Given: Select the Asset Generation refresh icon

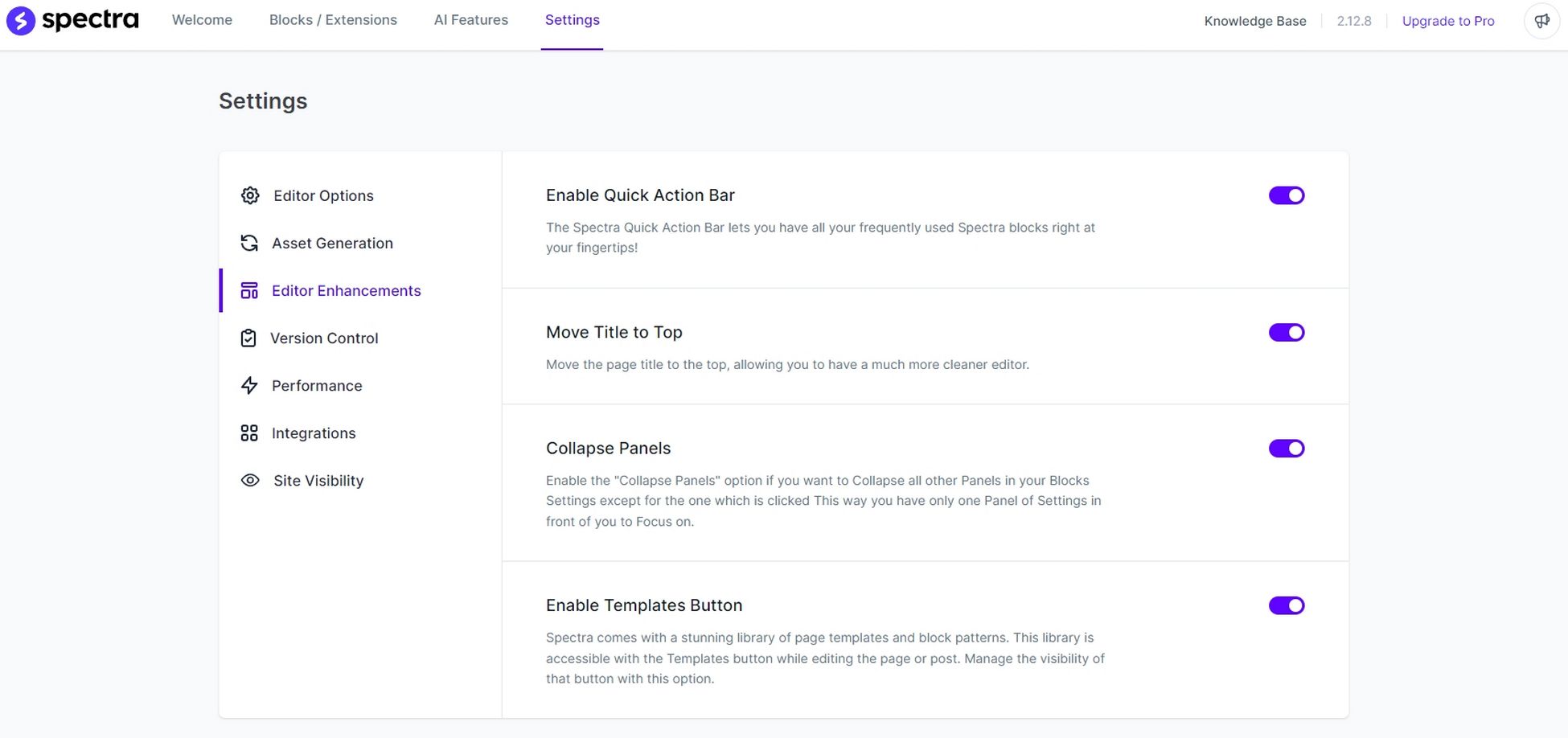Looking at the screenshot, I should (249, 243).
